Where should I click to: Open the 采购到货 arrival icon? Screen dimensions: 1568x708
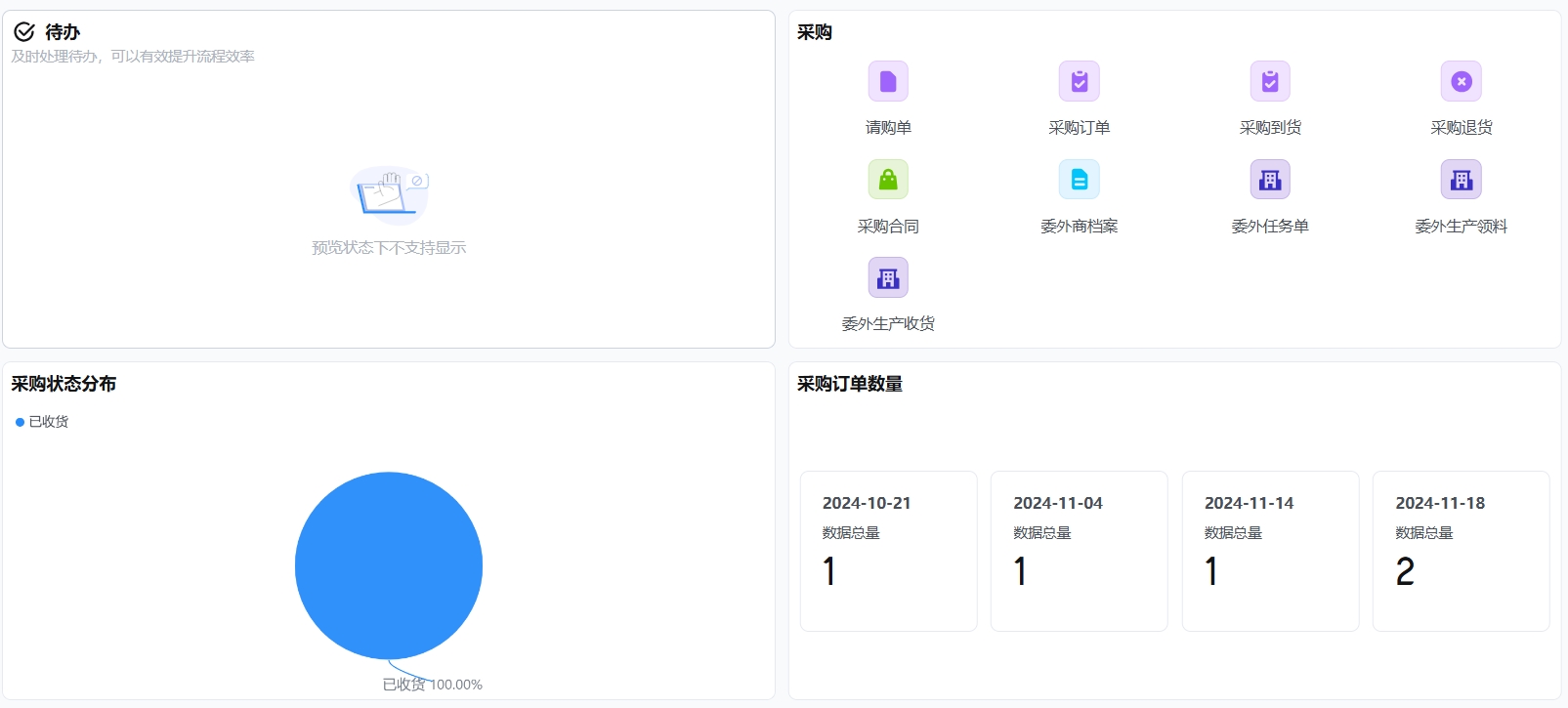point(1270,82)
